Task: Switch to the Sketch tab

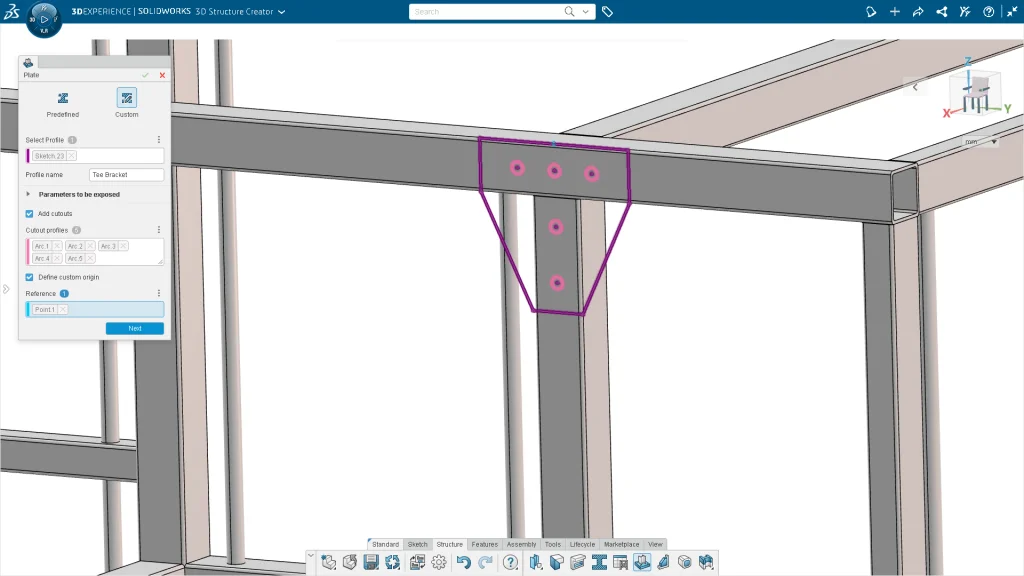Action: coord(418,544)
